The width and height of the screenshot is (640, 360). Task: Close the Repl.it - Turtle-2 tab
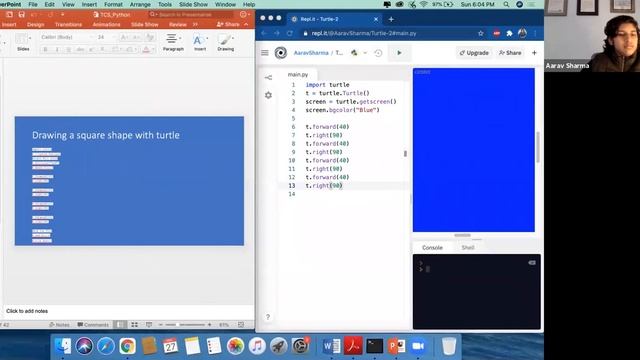(376, 19)
